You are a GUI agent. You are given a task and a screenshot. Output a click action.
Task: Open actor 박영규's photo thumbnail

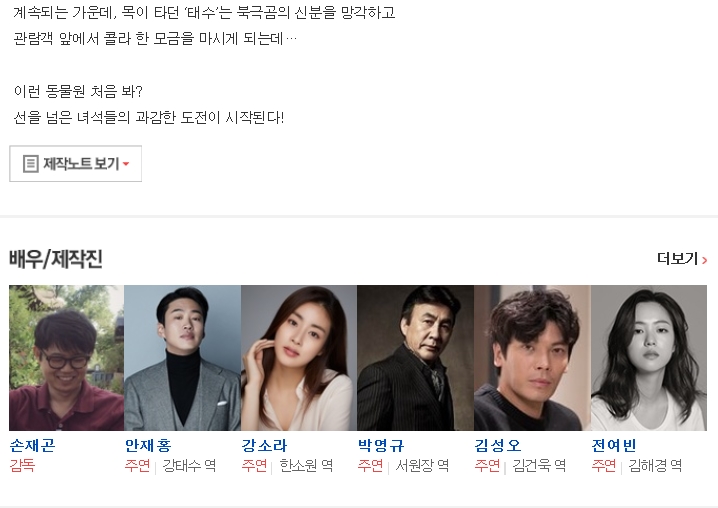coord(415,358)
